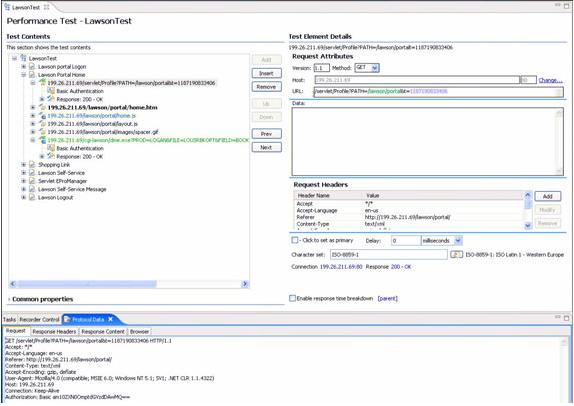Screen dimensions: 574x406
Task: Click the Response icon under the servlet/Profile request
Action: tap(51, 99)
